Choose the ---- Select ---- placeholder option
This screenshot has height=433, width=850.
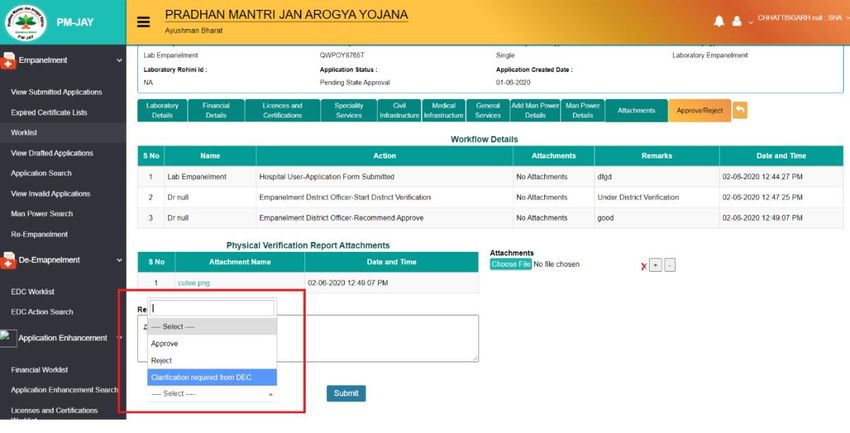pyautogui.click(x=212, y=327)
